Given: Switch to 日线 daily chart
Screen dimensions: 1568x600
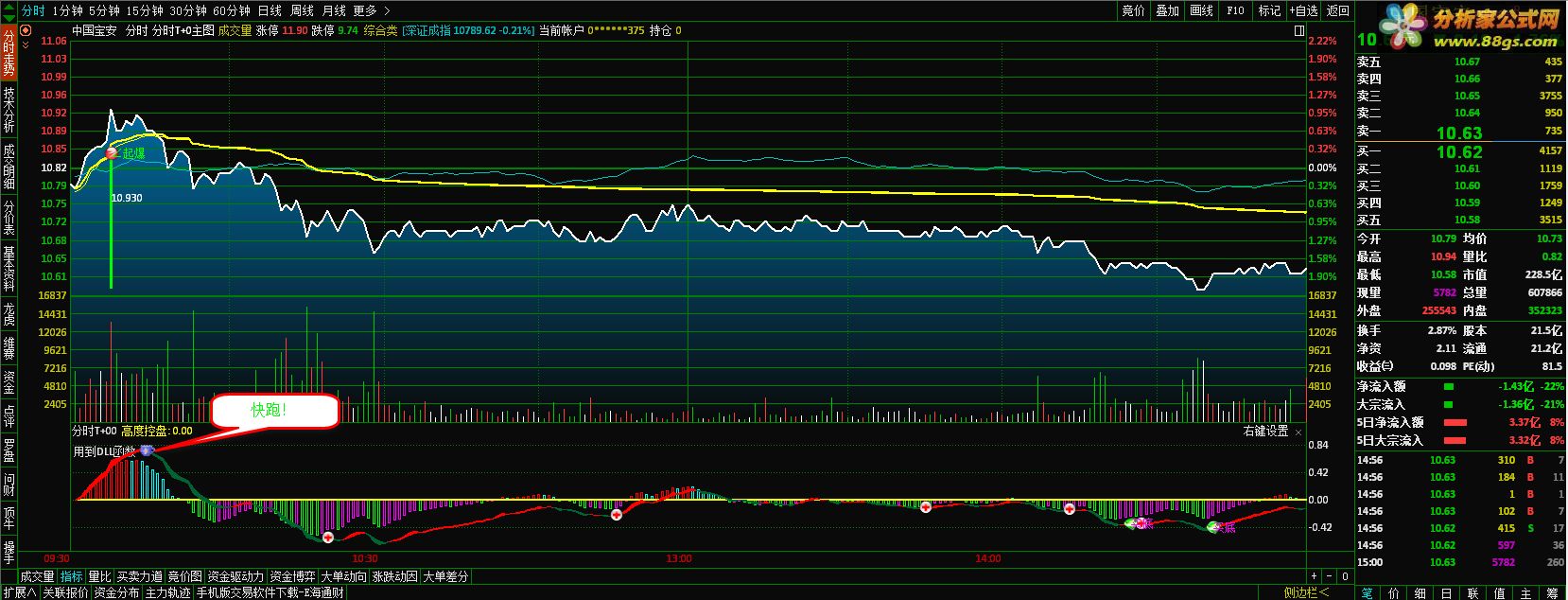Looking at the screenshot, I should tap(270, 10).
